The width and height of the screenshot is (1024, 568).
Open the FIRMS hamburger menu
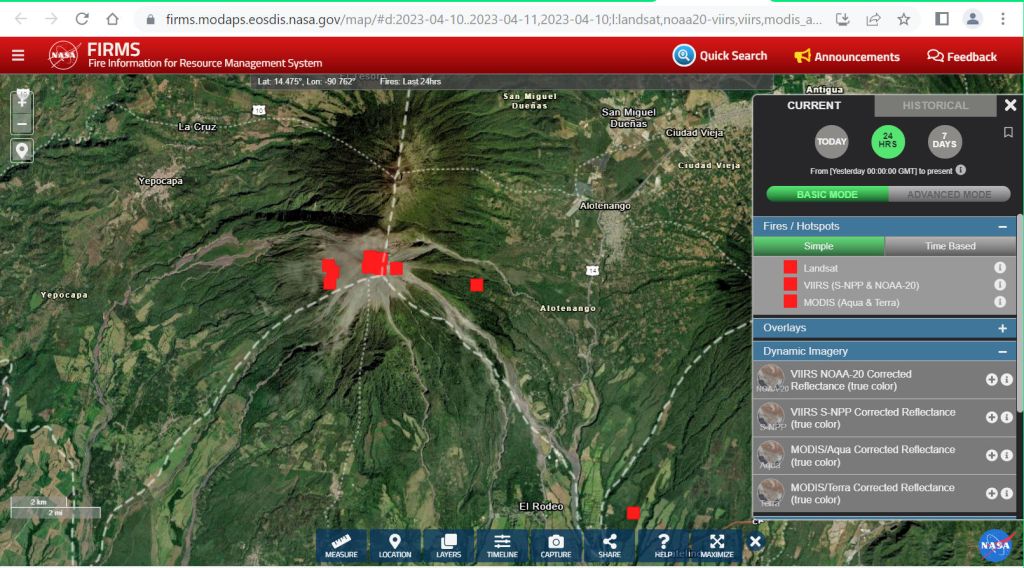(x=18, y=56)
